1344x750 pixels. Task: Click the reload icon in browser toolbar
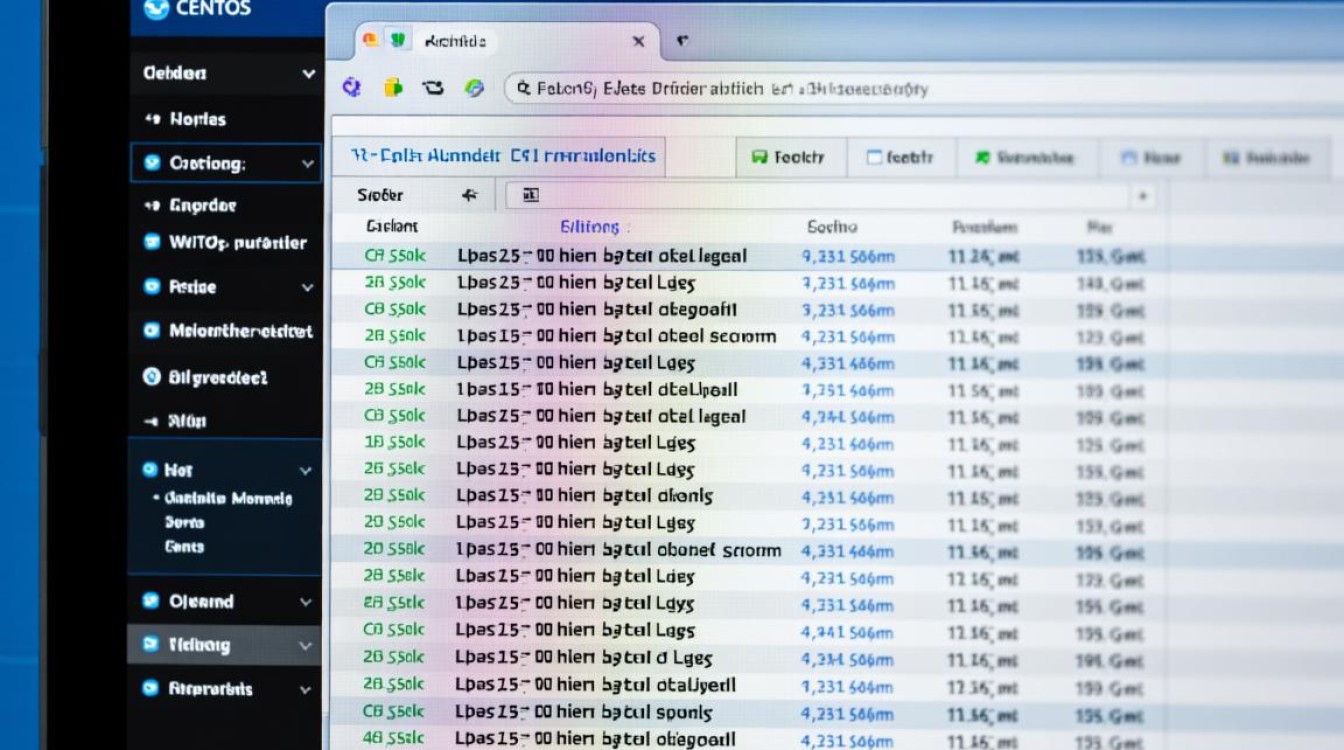point(433,88)
